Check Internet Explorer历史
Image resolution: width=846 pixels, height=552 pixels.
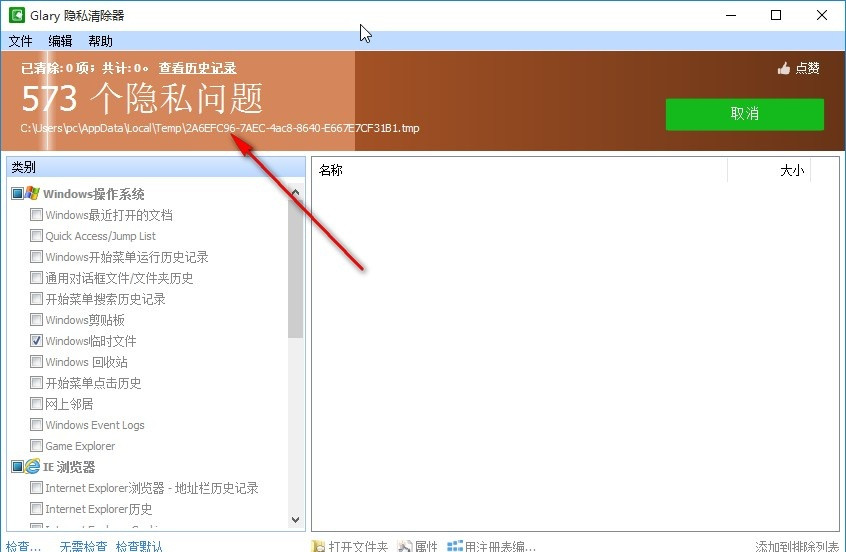pos(36,508)
